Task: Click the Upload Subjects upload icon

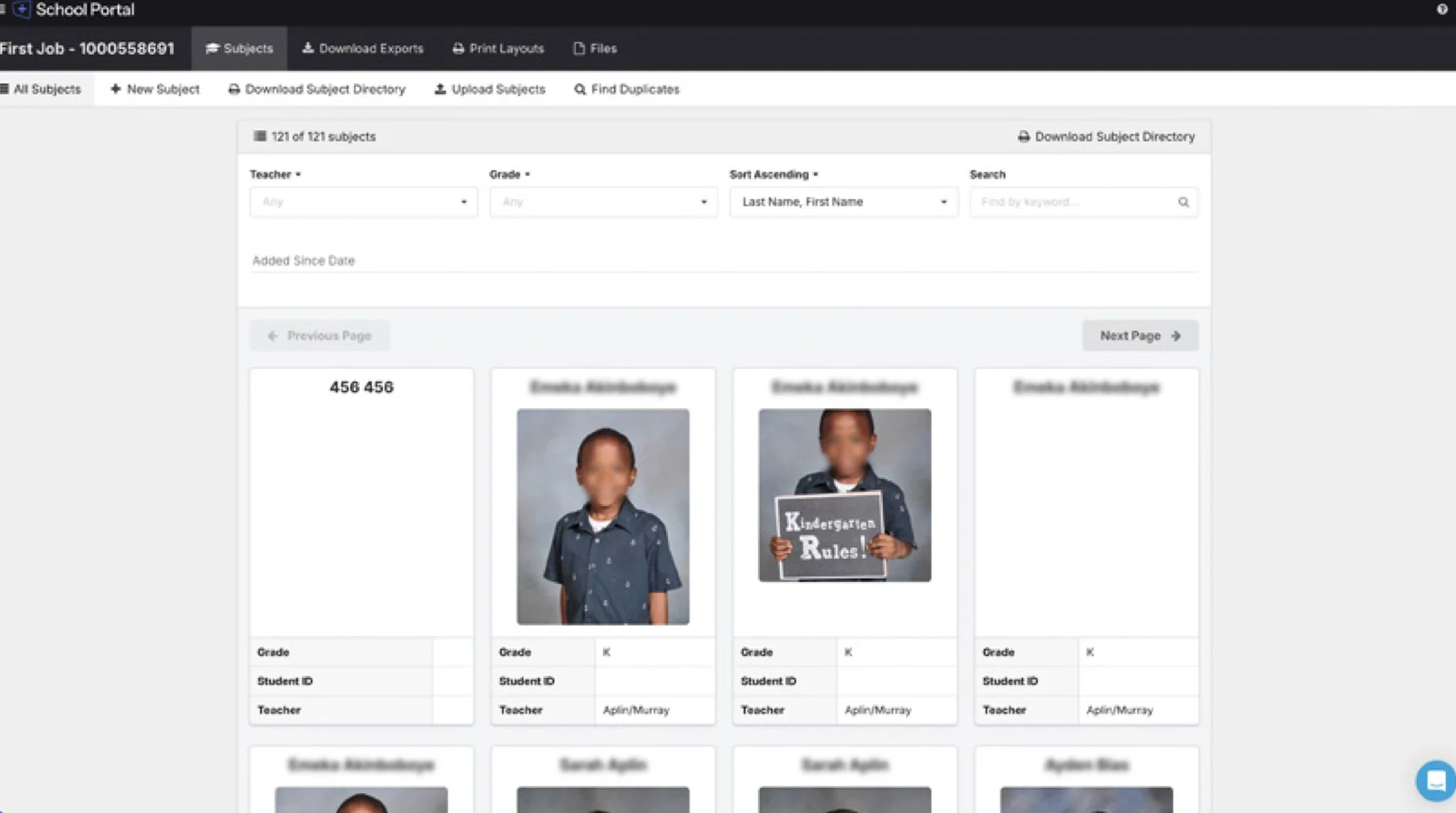Action: click(x=440, y=89)
